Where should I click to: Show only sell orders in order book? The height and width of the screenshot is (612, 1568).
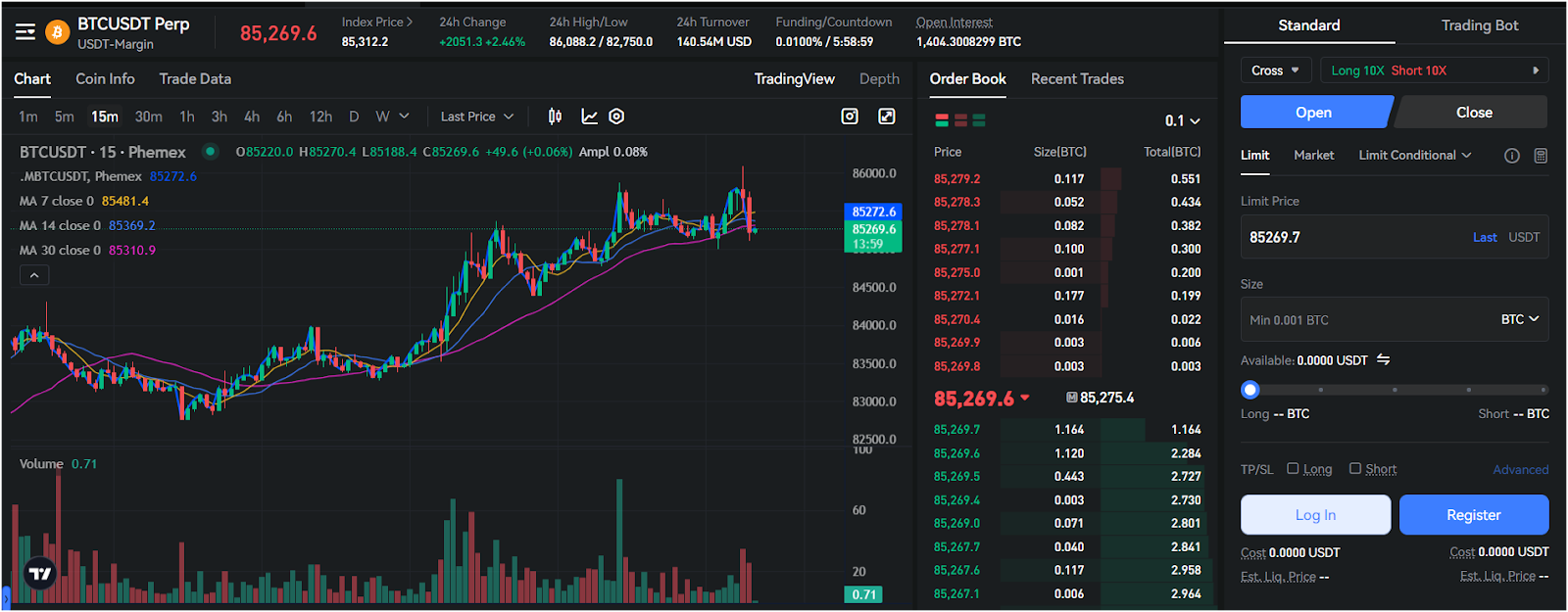point(960,119)
